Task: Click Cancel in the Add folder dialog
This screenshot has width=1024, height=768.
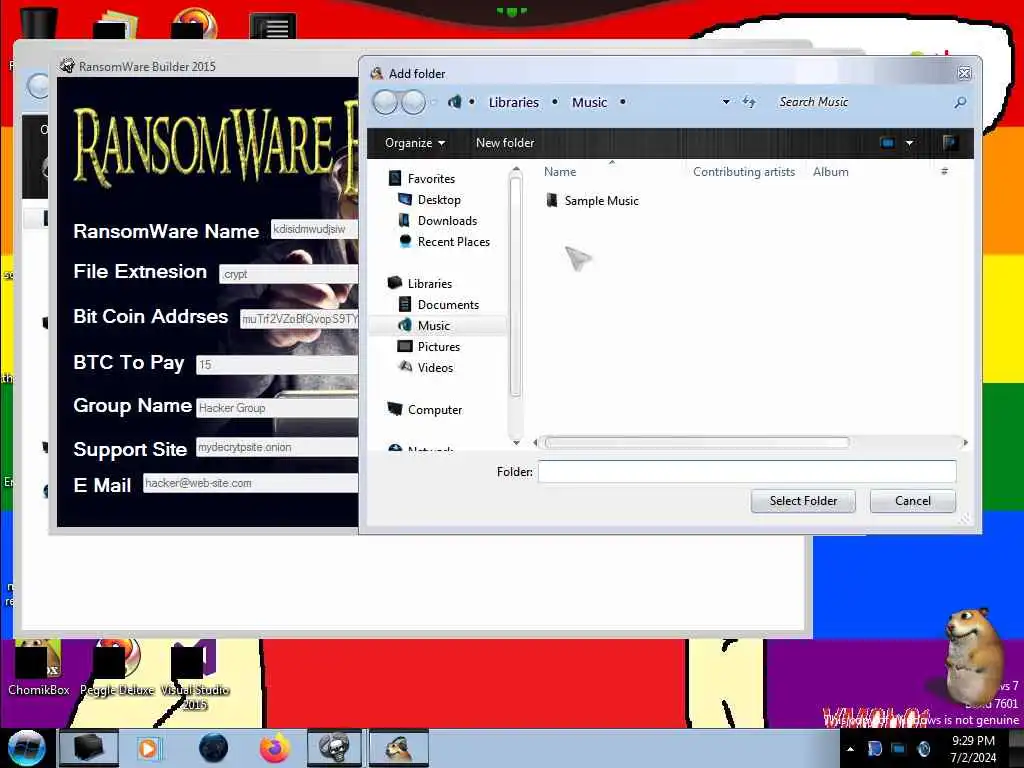Action: tap(912, 501)
